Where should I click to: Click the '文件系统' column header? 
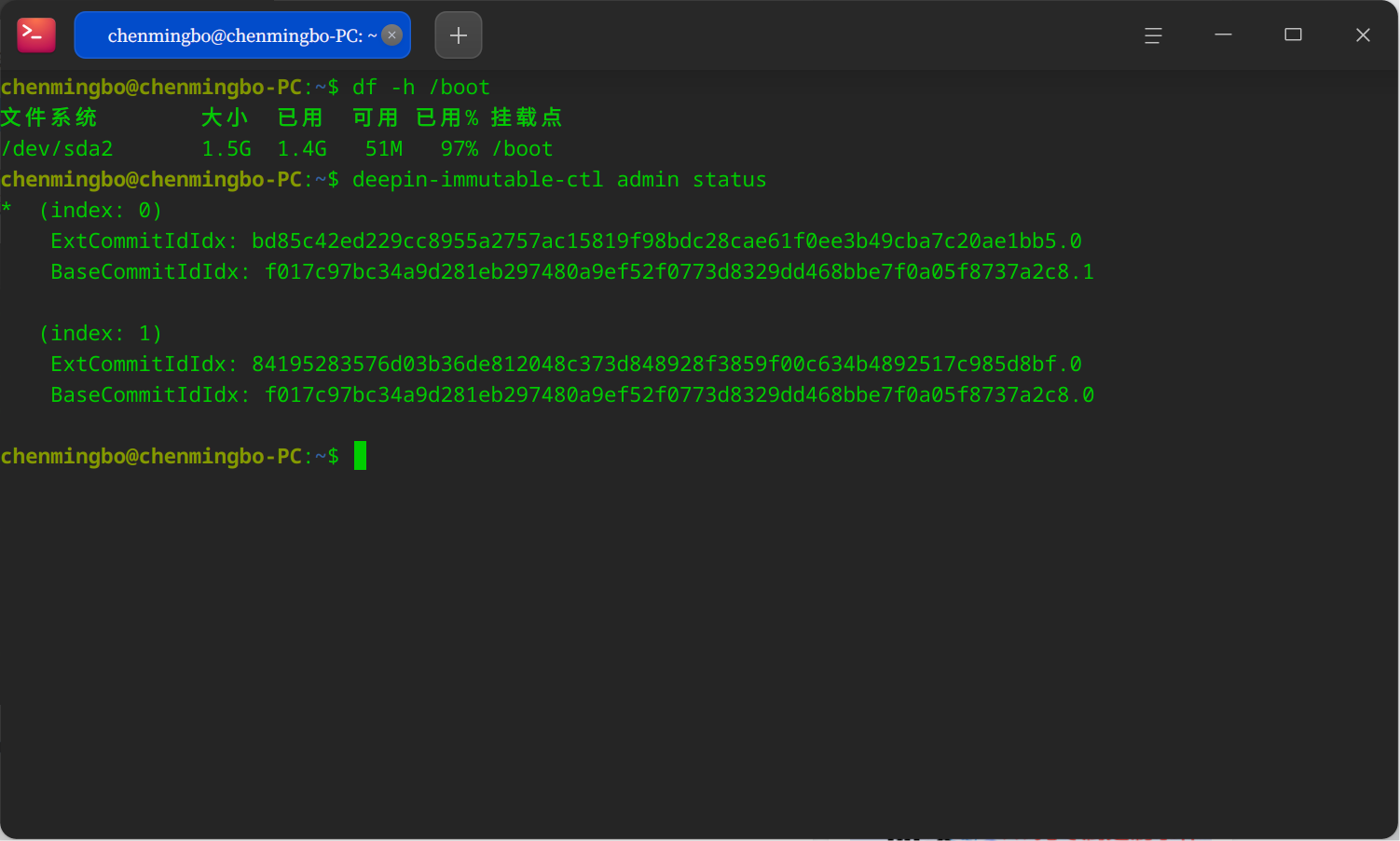pos(48,118)
